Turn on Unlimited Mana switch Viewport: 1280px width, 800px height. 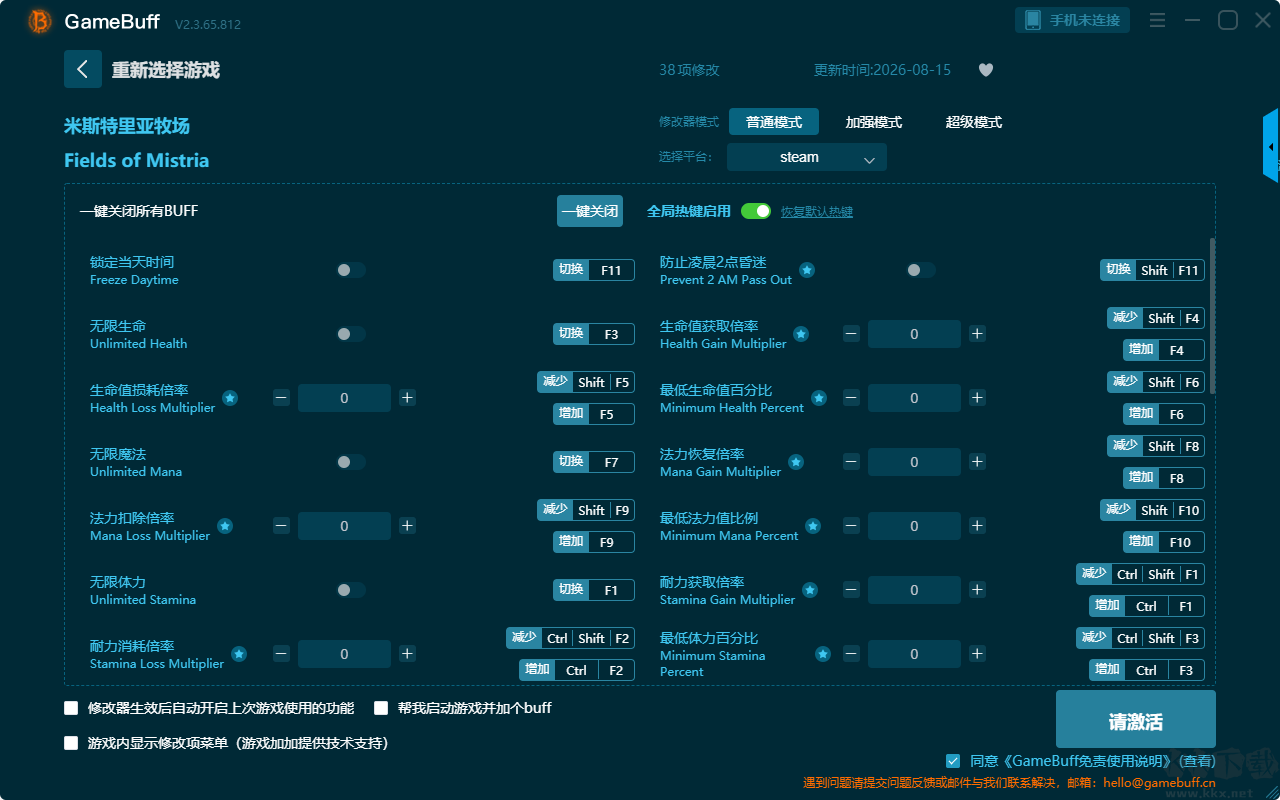(x=351, y=462)
